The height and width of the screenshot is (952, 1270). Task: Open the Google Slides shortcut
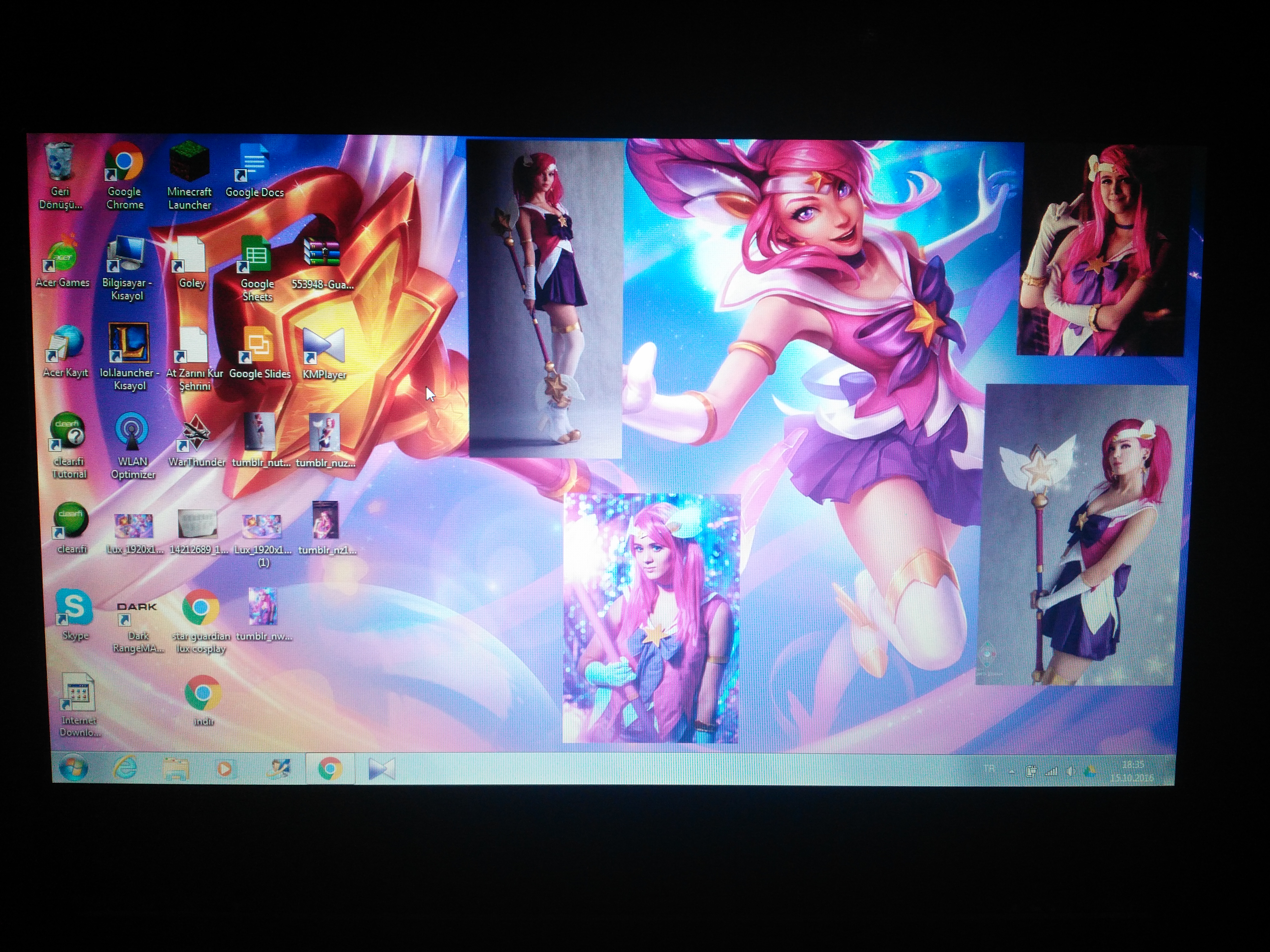point(259,352)
